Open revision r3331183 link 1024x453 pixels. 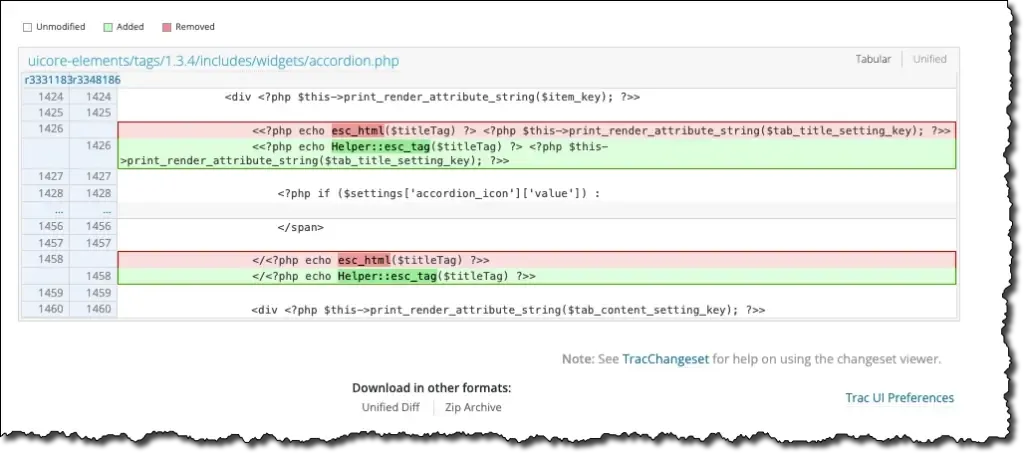click(48, 80)
